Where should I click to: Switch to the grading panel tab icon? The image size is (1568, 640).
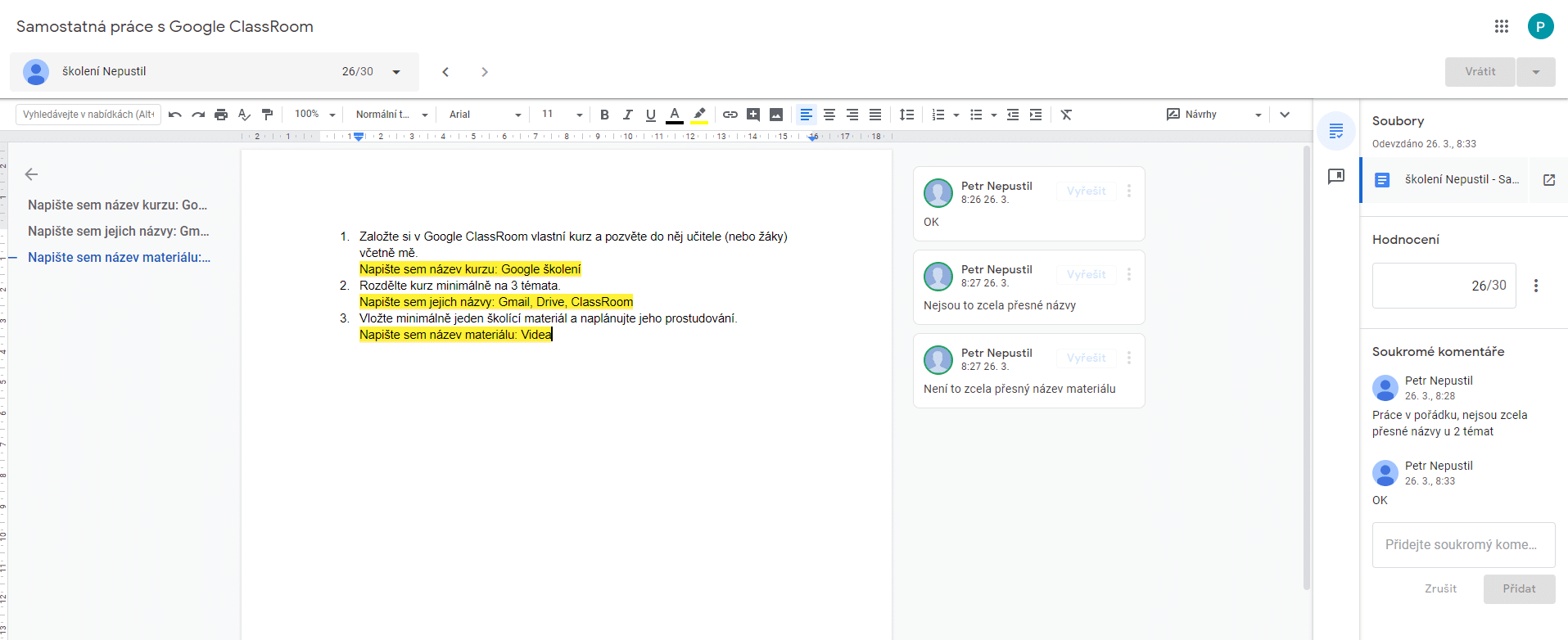1336,131
